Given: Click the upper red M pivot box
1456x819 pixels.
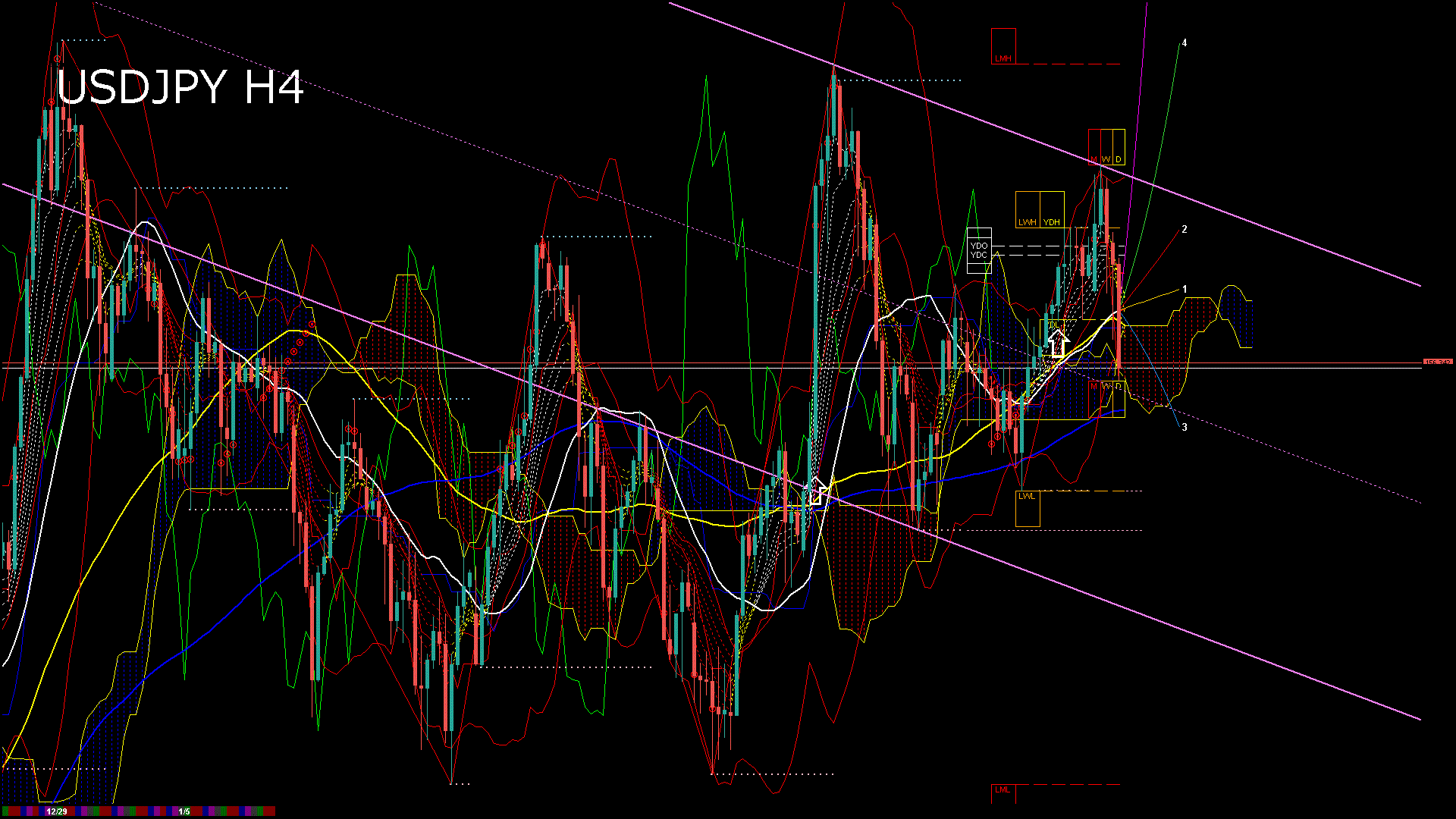Looking at the screenshot, I should pos(1094,147).
